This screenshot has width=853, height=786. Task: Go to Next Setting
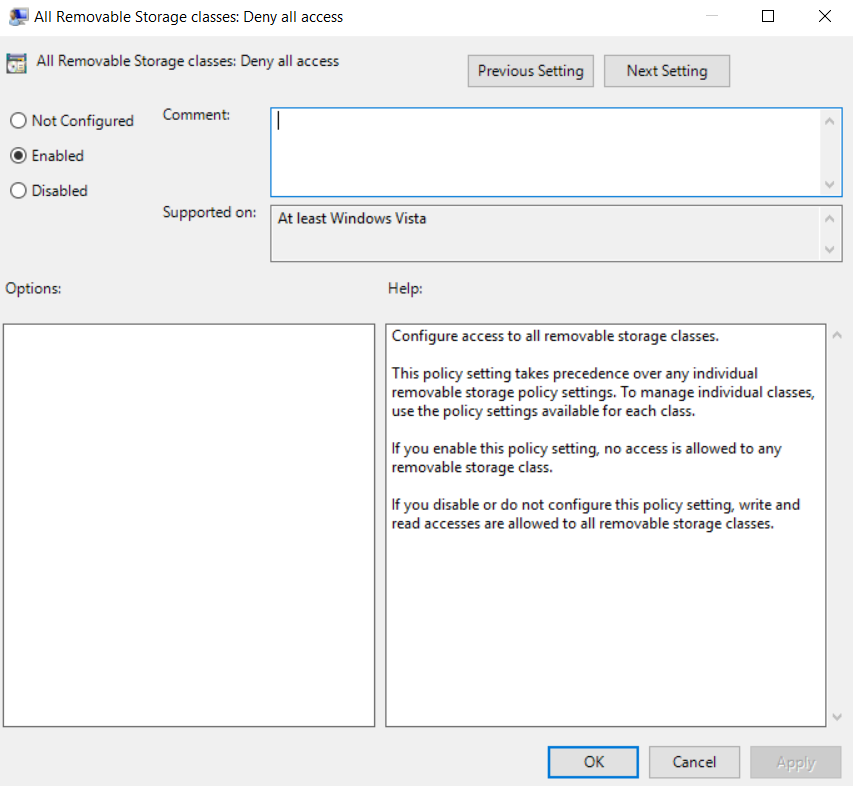666,71
